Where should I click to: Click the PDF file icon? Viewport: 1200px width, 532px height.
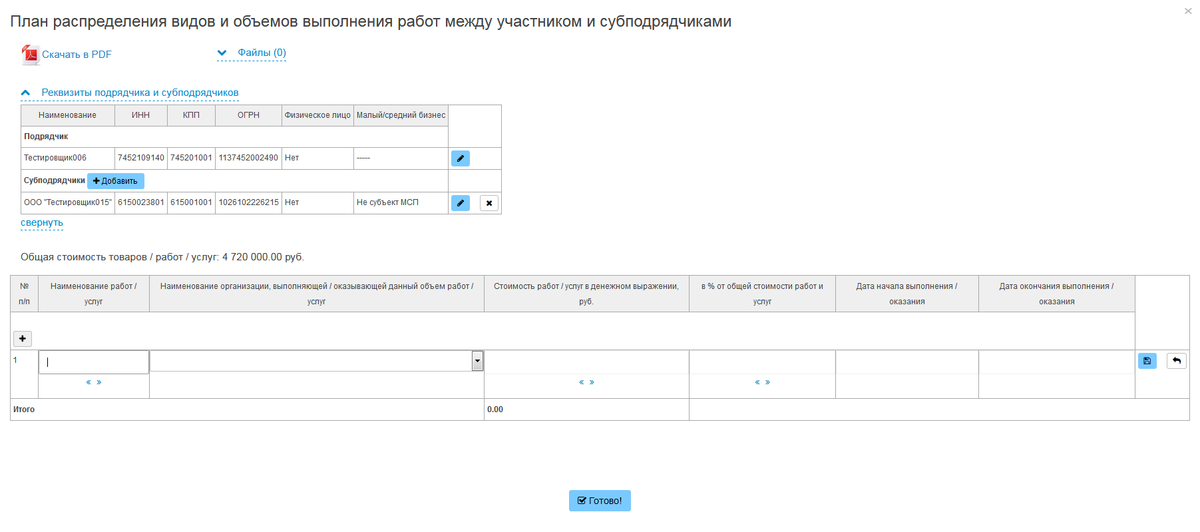(30, 54)
